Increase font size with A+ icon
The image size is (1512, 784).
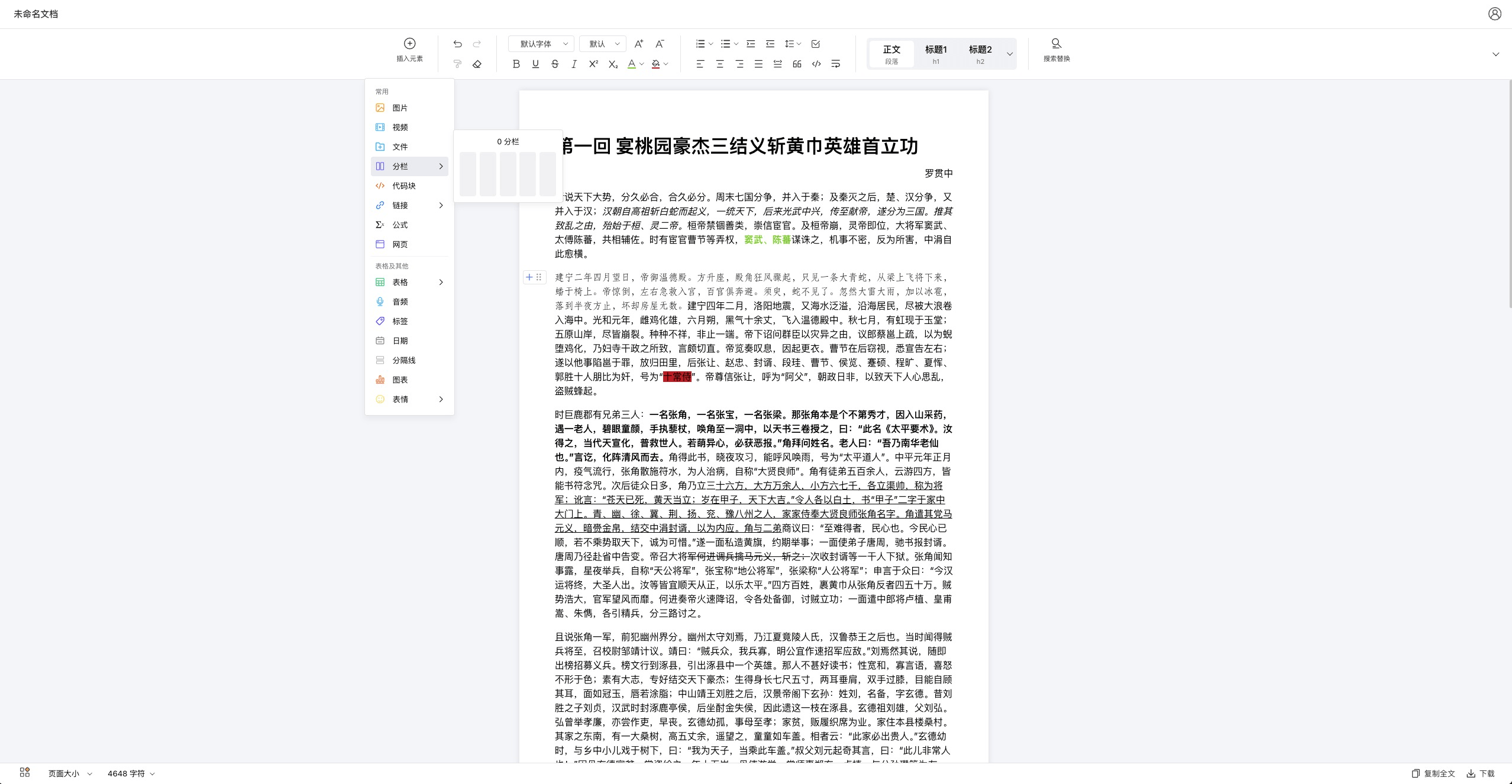pyautogui.click(x=639, y=44)
